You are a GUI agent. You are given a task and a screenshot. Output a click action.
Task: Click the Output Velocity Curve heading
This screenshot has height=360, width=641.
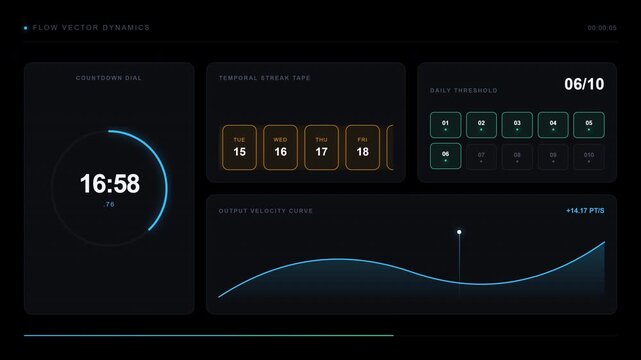pos(266,211)
